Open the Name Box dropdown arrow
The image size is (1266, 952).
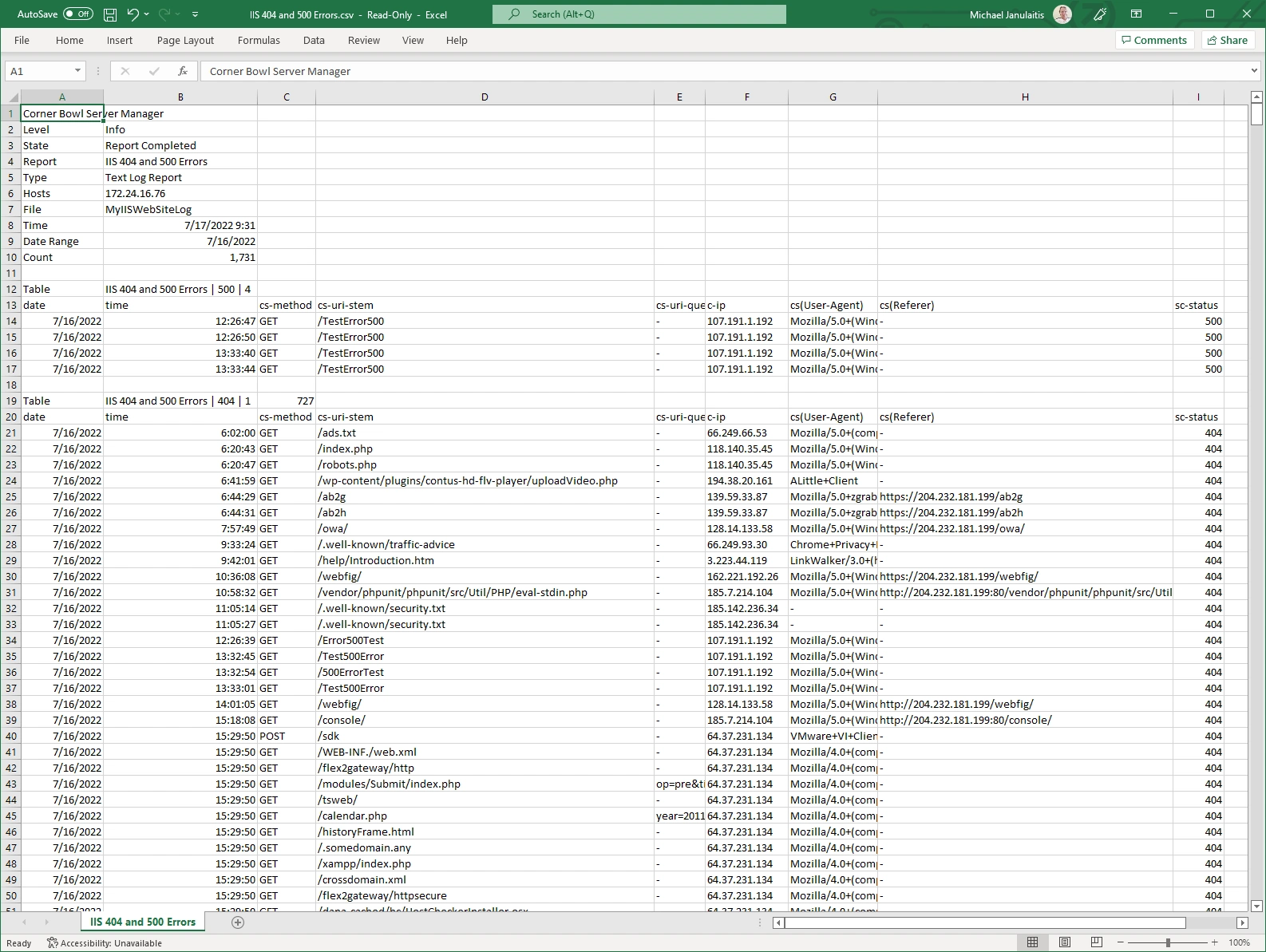tap(77, 71)
